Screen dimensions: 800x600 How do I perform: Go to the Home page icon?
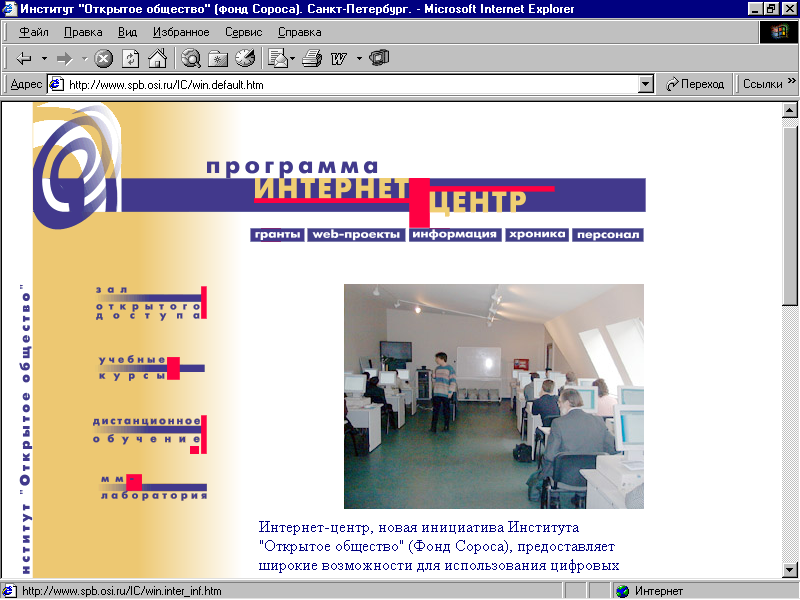(x=157, y=58)
